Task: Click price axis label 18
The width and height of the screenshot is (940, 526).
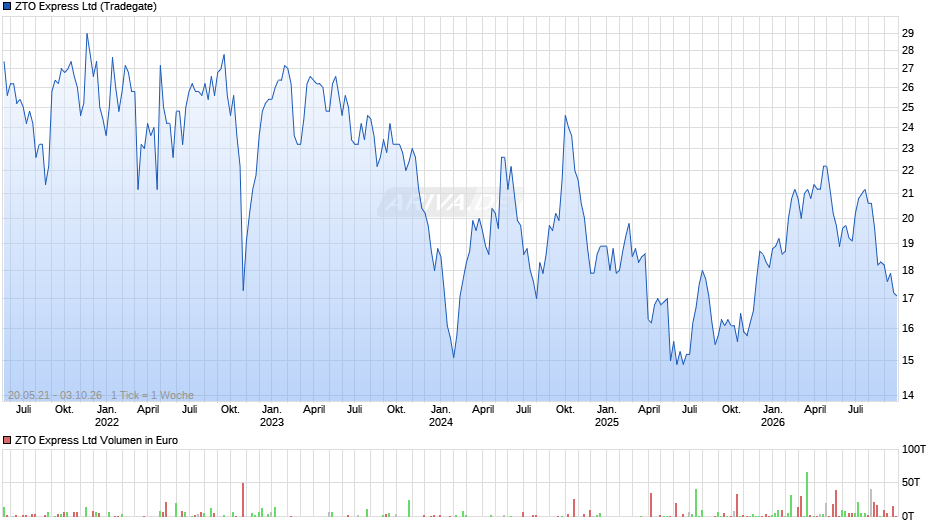Action: (x=908, y=270)
